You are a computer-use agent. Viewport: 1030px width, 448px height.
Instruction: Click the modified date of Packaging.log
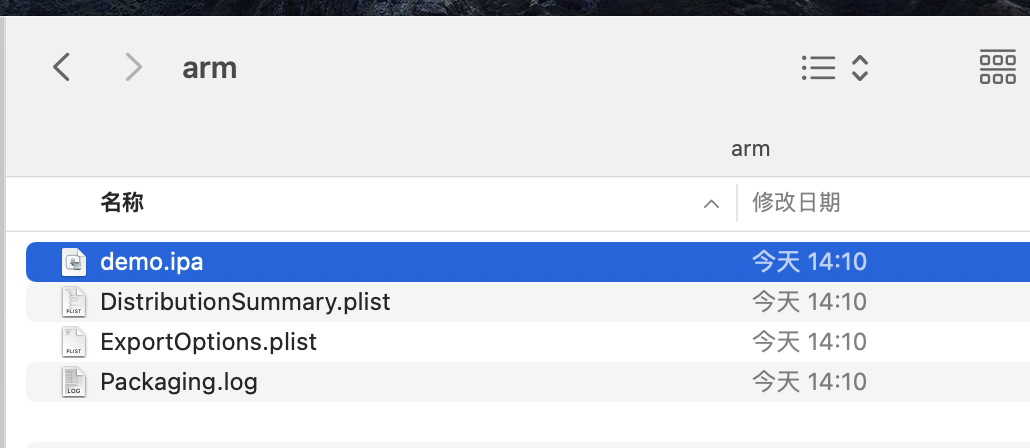[x=809, y=382]
